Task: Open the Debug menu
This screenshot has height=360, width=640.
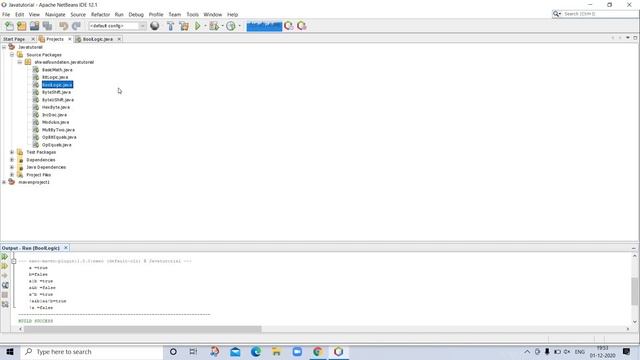Action: tap(136, 14)
